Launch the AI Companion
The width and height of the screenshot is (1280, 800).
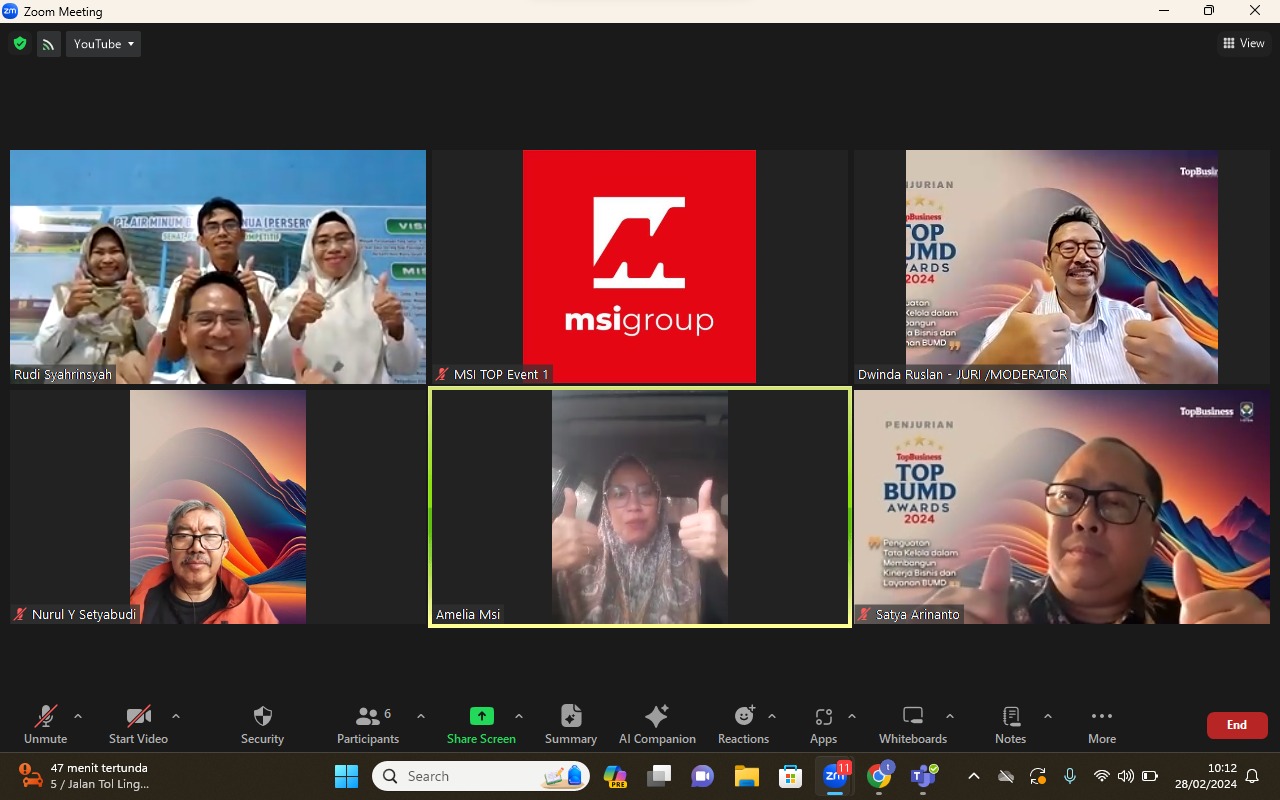tap(657, 725)
